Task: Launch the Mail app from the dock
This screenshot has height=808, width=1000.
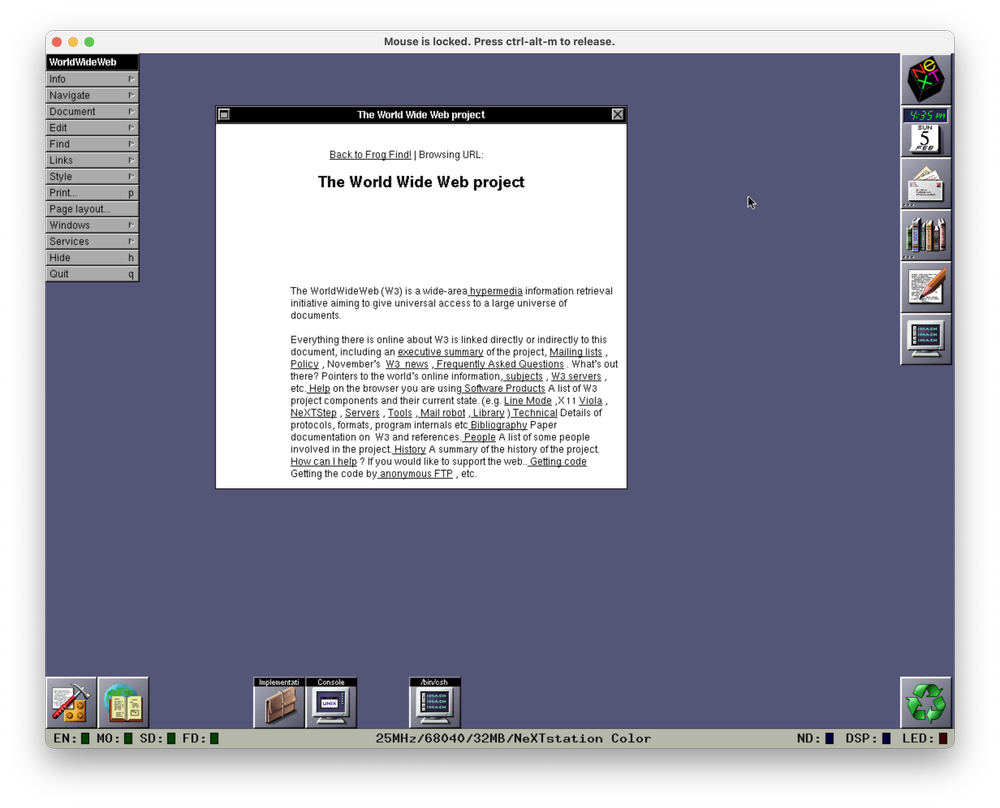Action: pyautogui.click(x=925, y=184)
